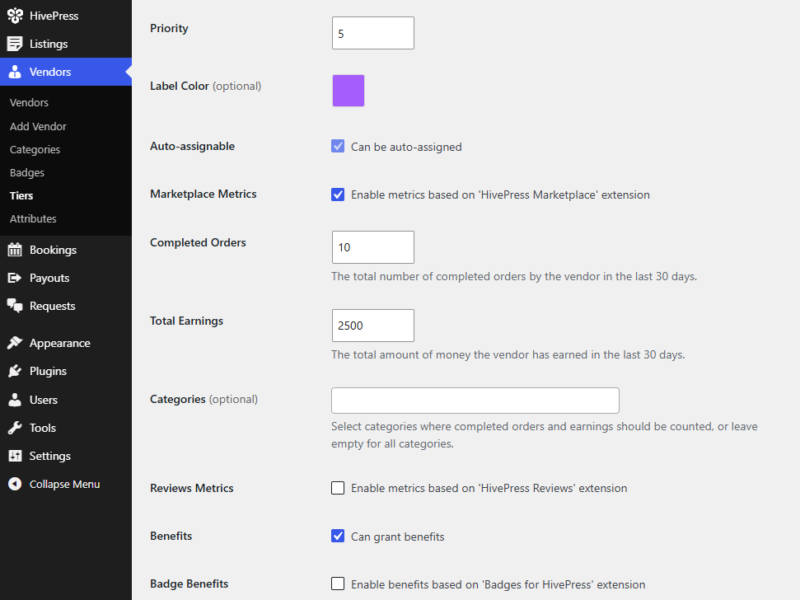Open Tools via the wrench icon
This screenshot has width=800, height=600.
click(15, 428)
